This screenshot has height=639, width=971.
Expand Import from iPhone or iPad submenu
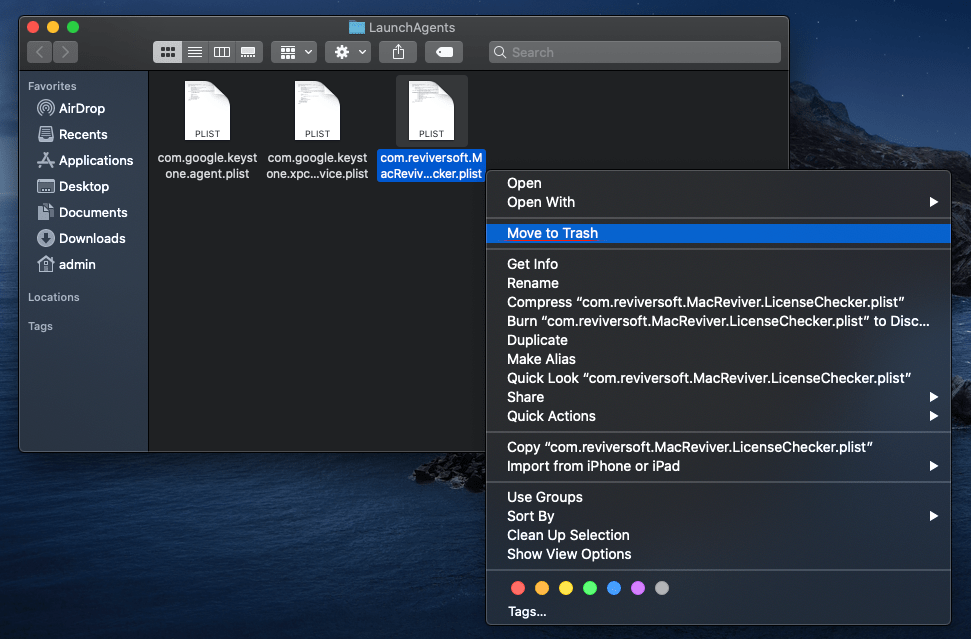coord(718,466)
